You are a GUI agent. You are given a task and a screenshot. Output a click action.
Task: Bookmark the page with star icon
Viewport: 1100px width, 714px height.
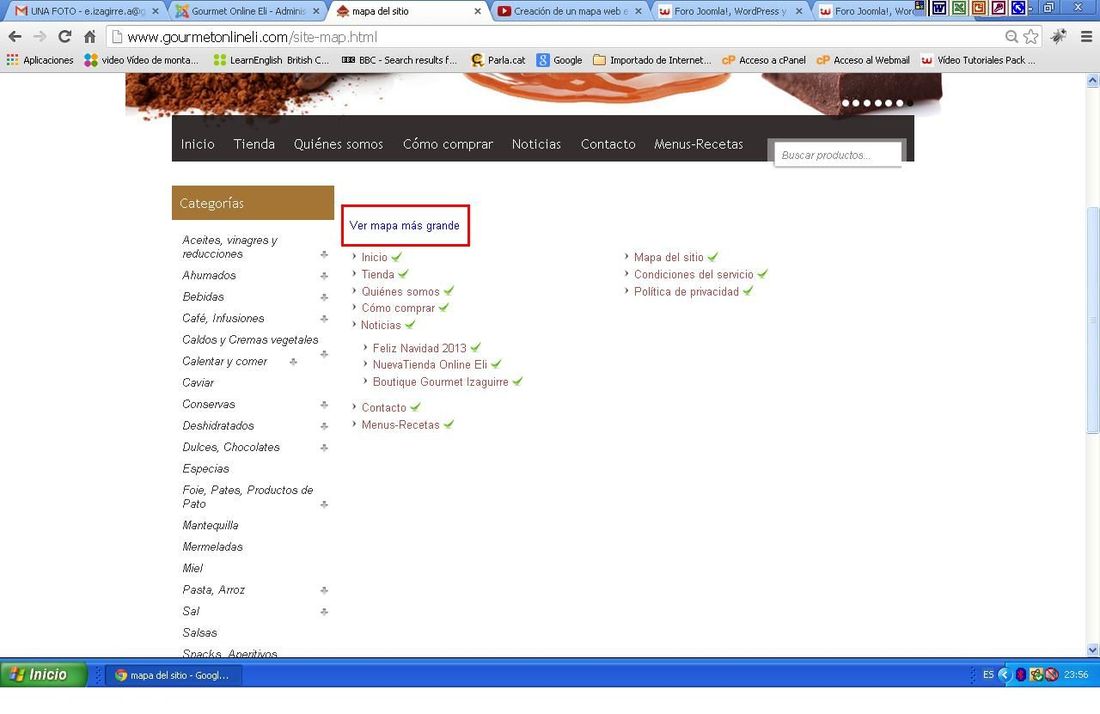pyautogui.click(x=1031, y=36)
